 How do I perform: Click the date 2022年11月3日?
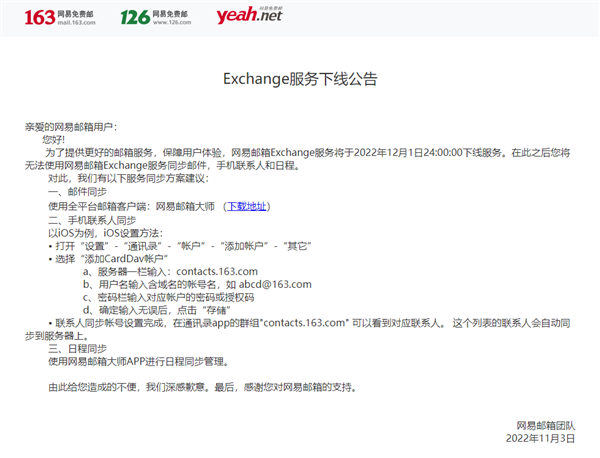[540, 438]
